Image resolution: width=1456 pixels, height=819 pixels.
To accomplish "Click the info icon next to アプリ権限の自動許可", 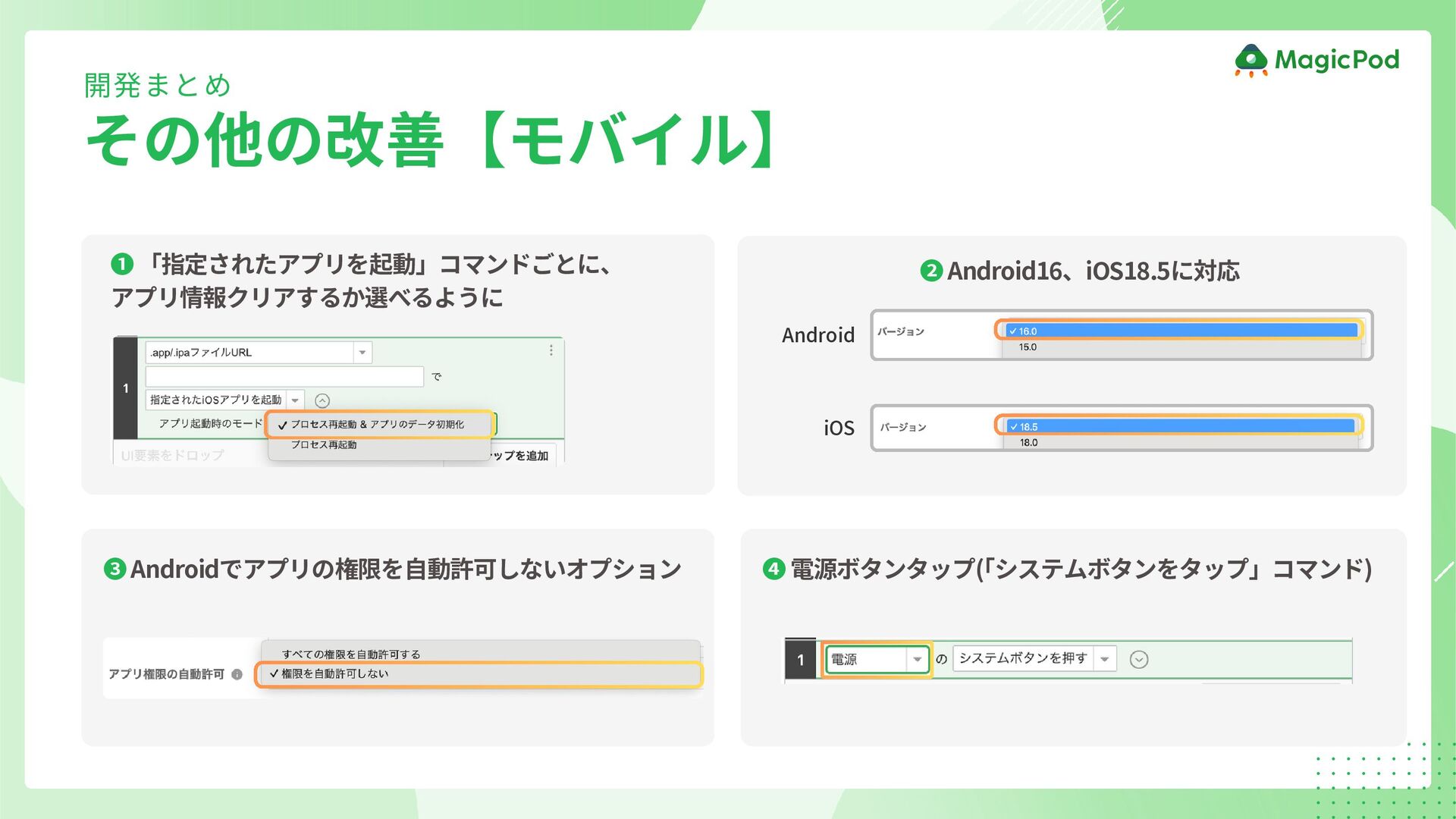I will (237, 674).
